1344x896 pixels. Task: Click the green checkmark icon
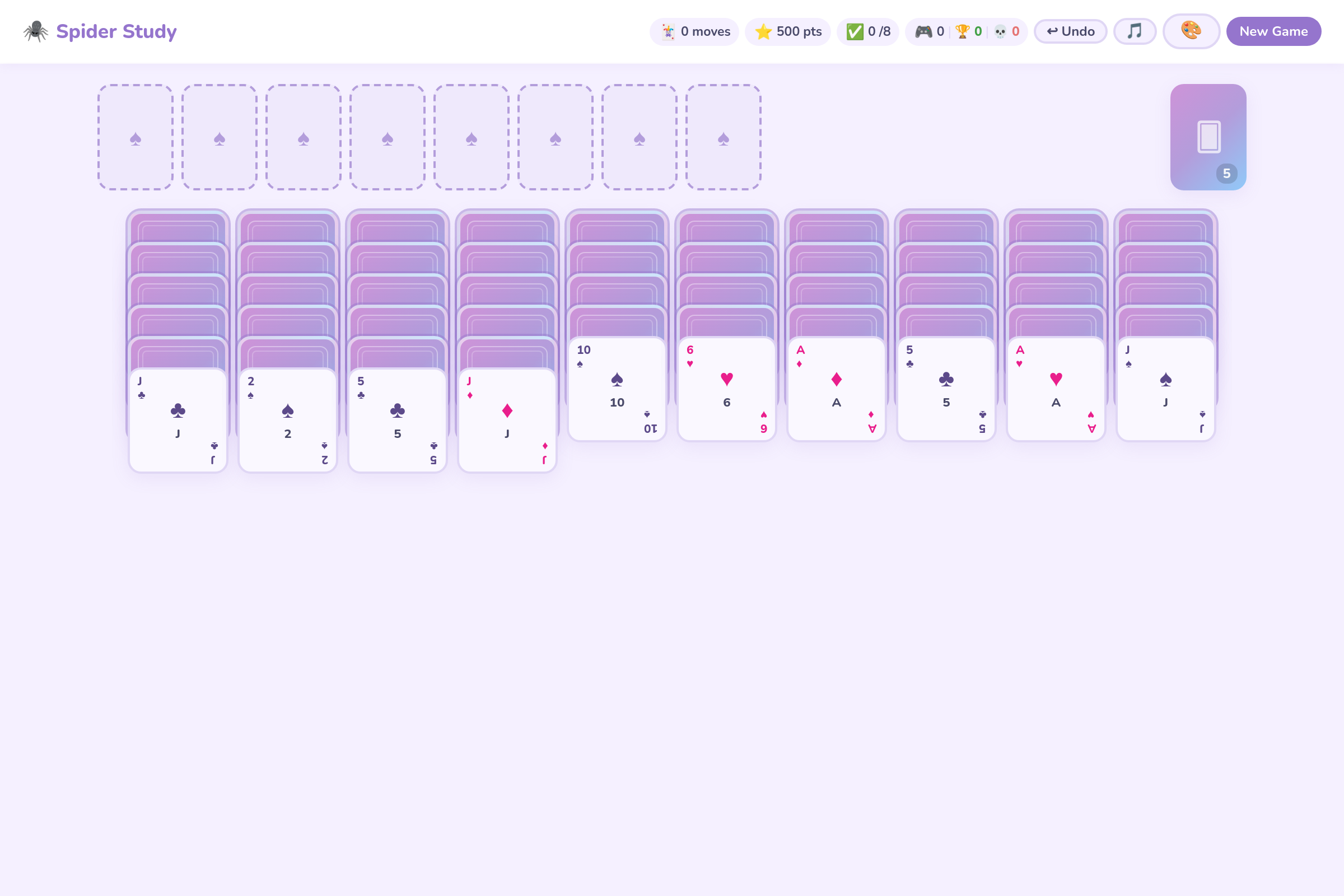pos(855,31)
